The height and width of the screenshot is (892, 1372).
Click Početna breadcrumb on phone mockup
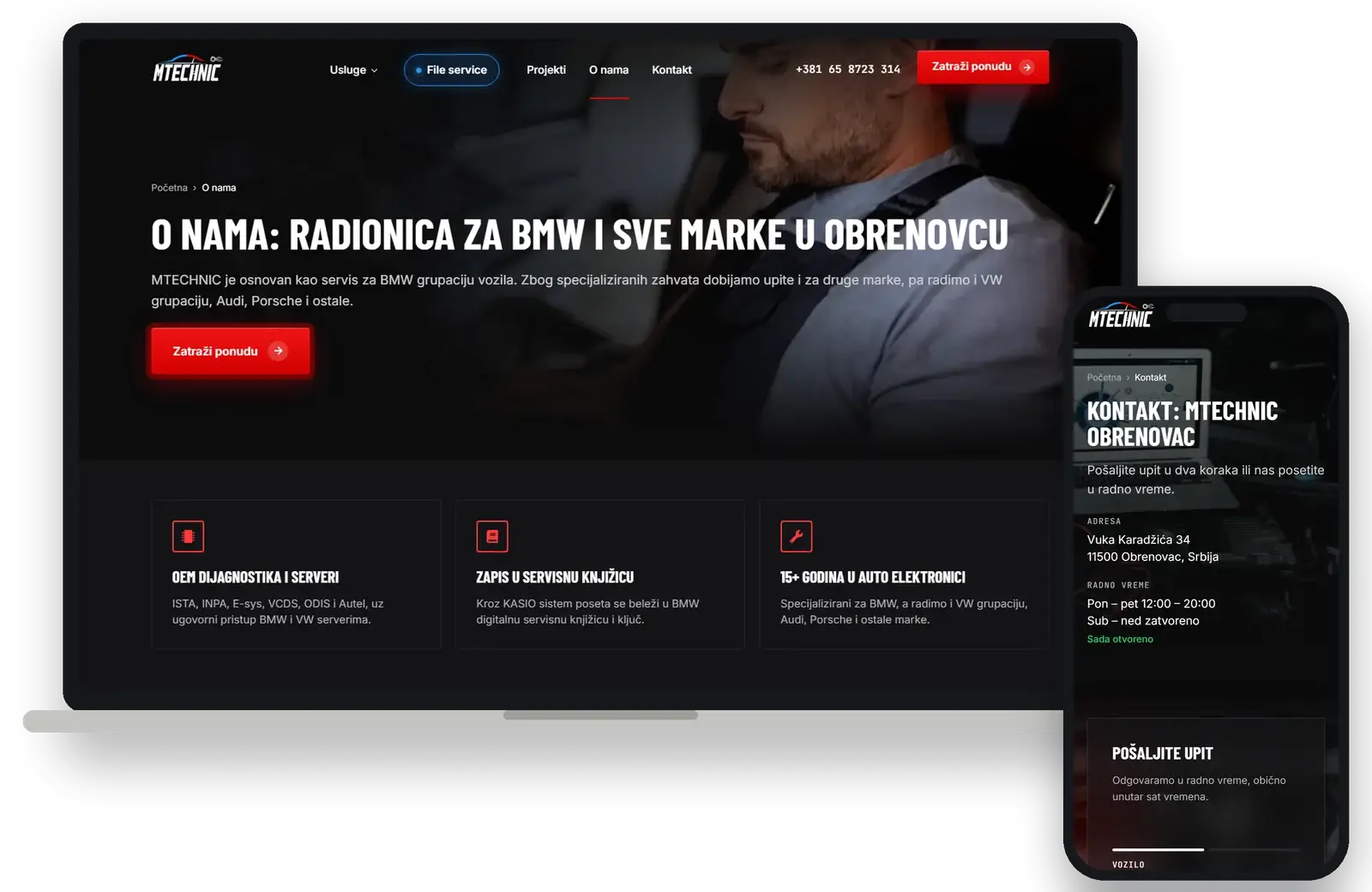pyautogui.click(x=1104, y=377)
